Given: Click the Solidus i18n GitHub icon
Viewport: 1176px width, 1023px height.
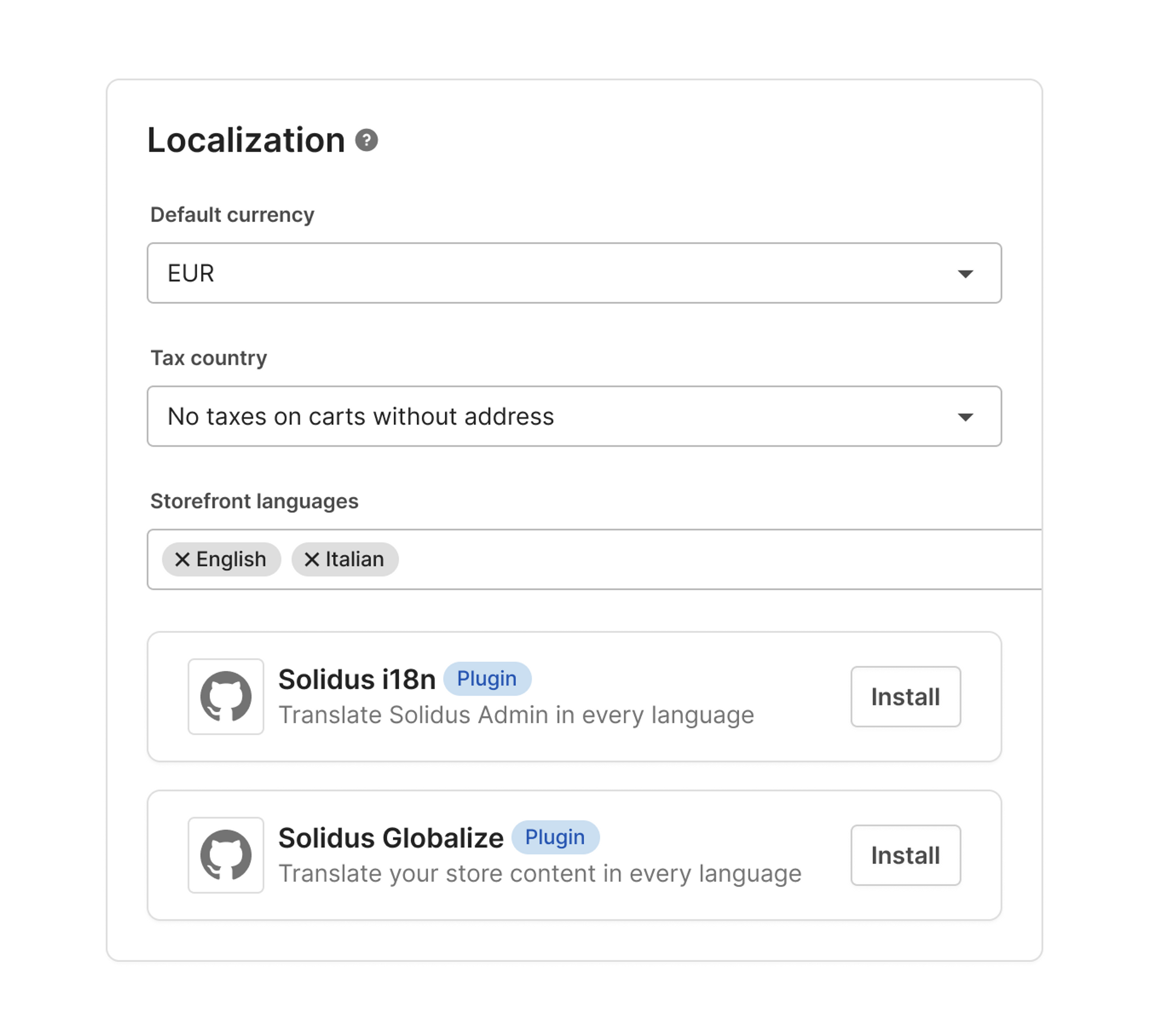Looking at the screenshot, I should [x=226, y=696].
